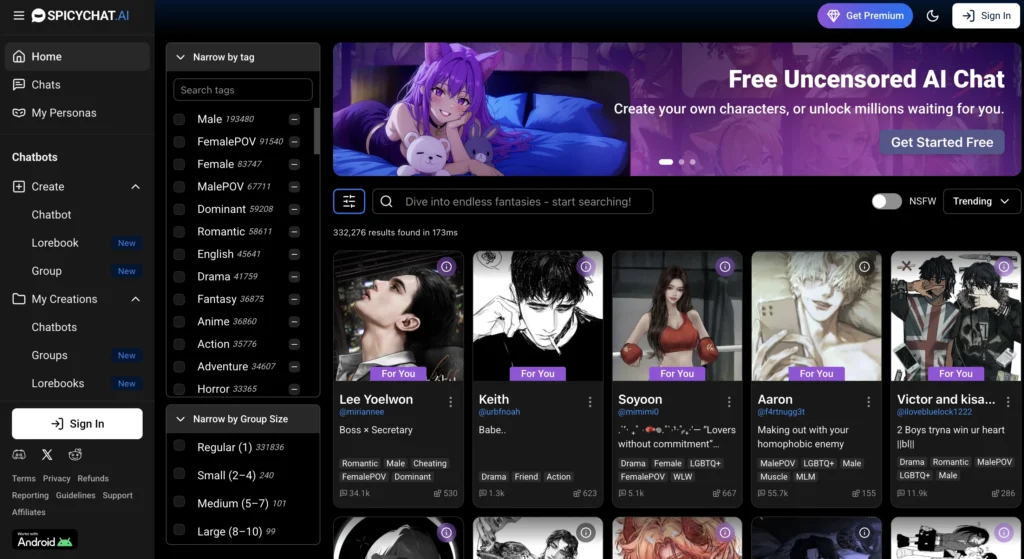Click Get Started Free banner button
This screenshot has width=1024, height=559.
tap(942, 142)
